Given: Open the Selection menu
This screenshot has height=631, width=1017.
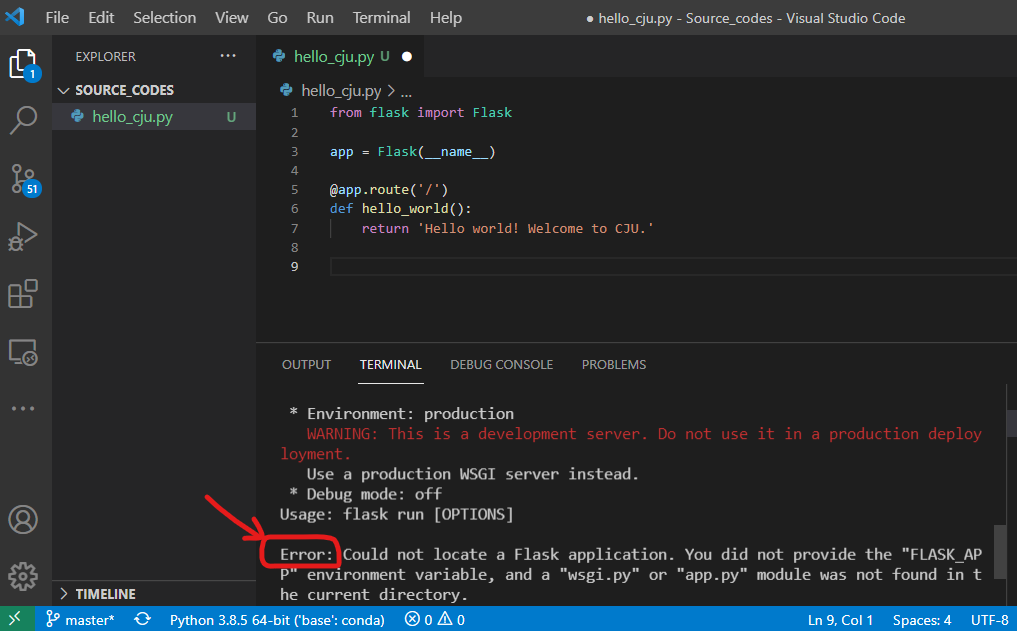Looking at the screenshot, I should (165, 18).
